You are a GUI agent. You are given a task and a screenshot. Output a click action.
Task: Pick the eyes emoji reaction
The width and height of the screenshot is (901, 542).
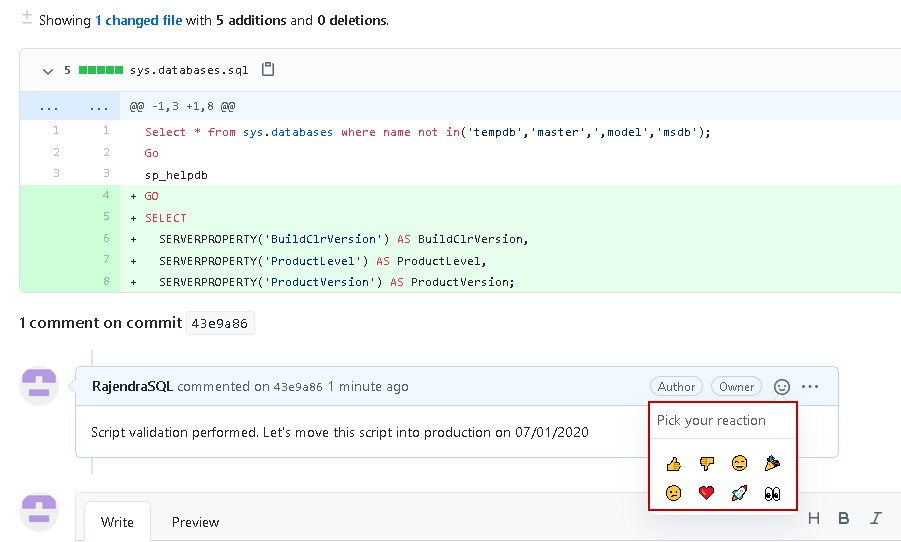(772, 493)
